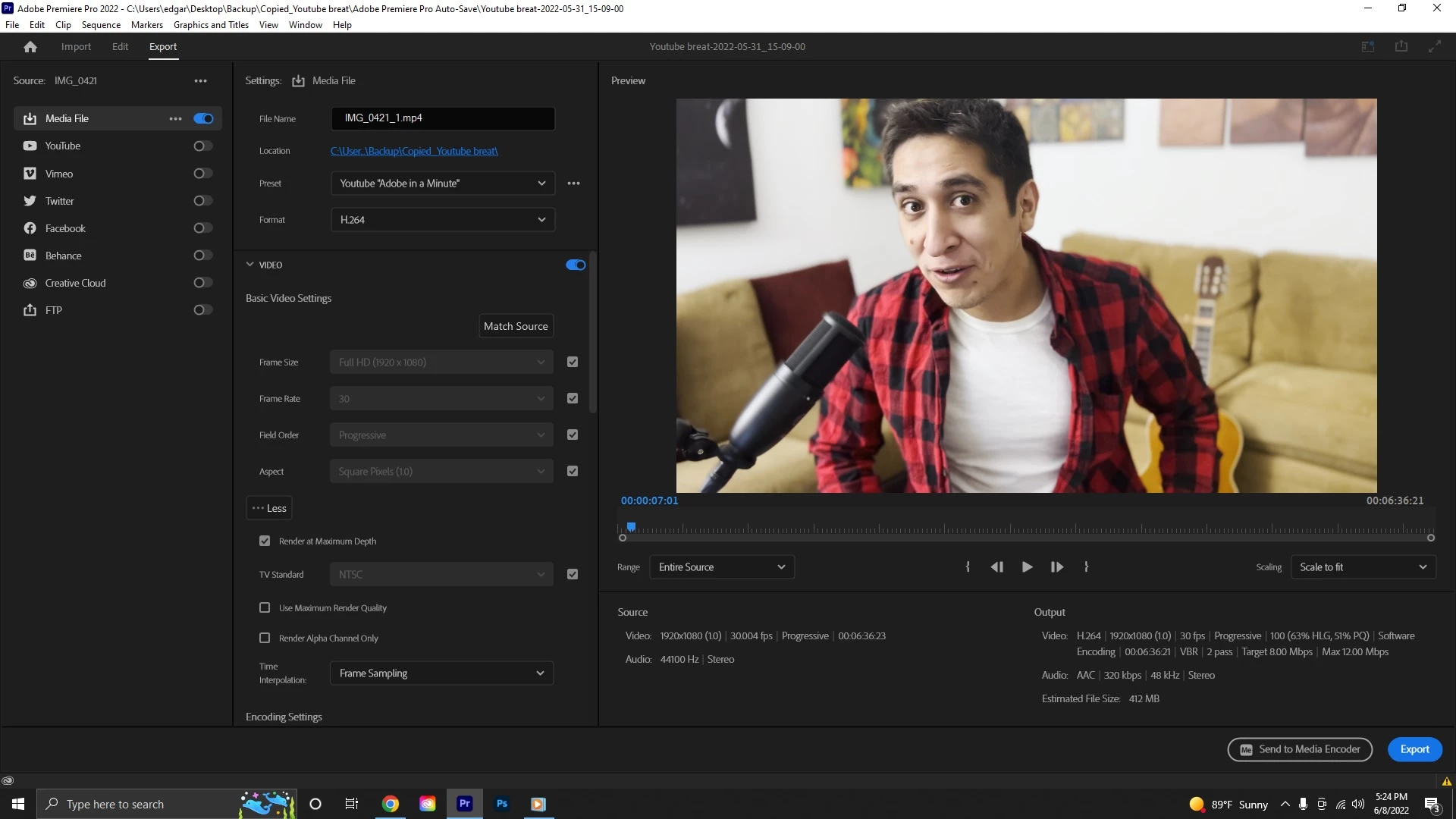Image resolution: width=1456 pixels, height=819 pixels.
Task: Open Quick Export share icon
Action: [x=1401, y=47]
